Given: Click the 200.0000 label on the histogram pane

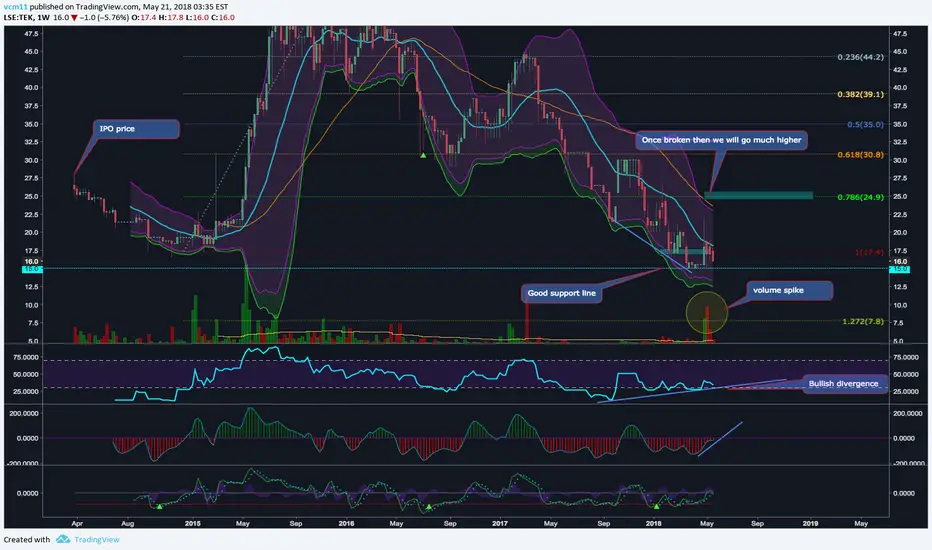Looking at the screenshot, I should tap(907, 413).
